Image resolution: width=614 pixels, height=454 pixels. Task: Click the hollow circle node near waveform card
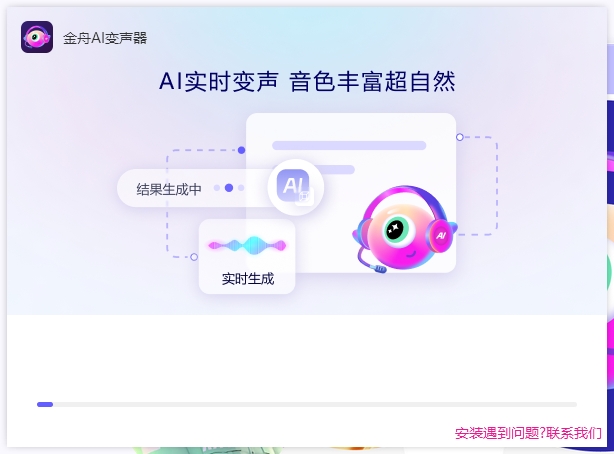tap(194, 257)
